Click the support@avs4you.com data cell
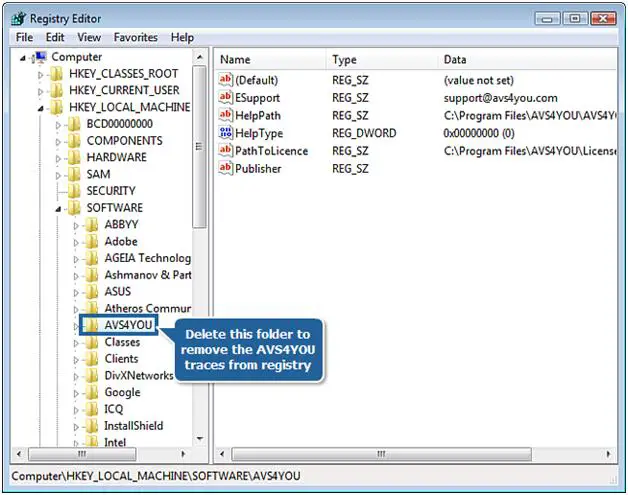This screenshot has width=628, height=495. tap(501, 98)
